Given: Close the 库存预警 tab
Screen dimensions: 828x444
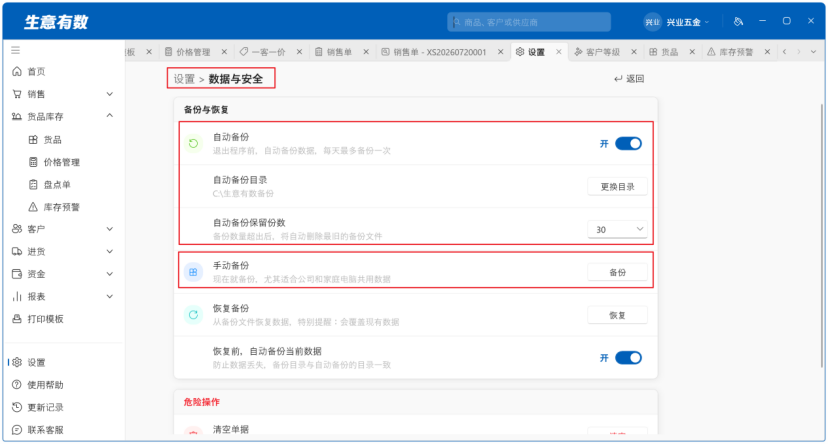Looking at the screenshot, I should coord(767,52).
